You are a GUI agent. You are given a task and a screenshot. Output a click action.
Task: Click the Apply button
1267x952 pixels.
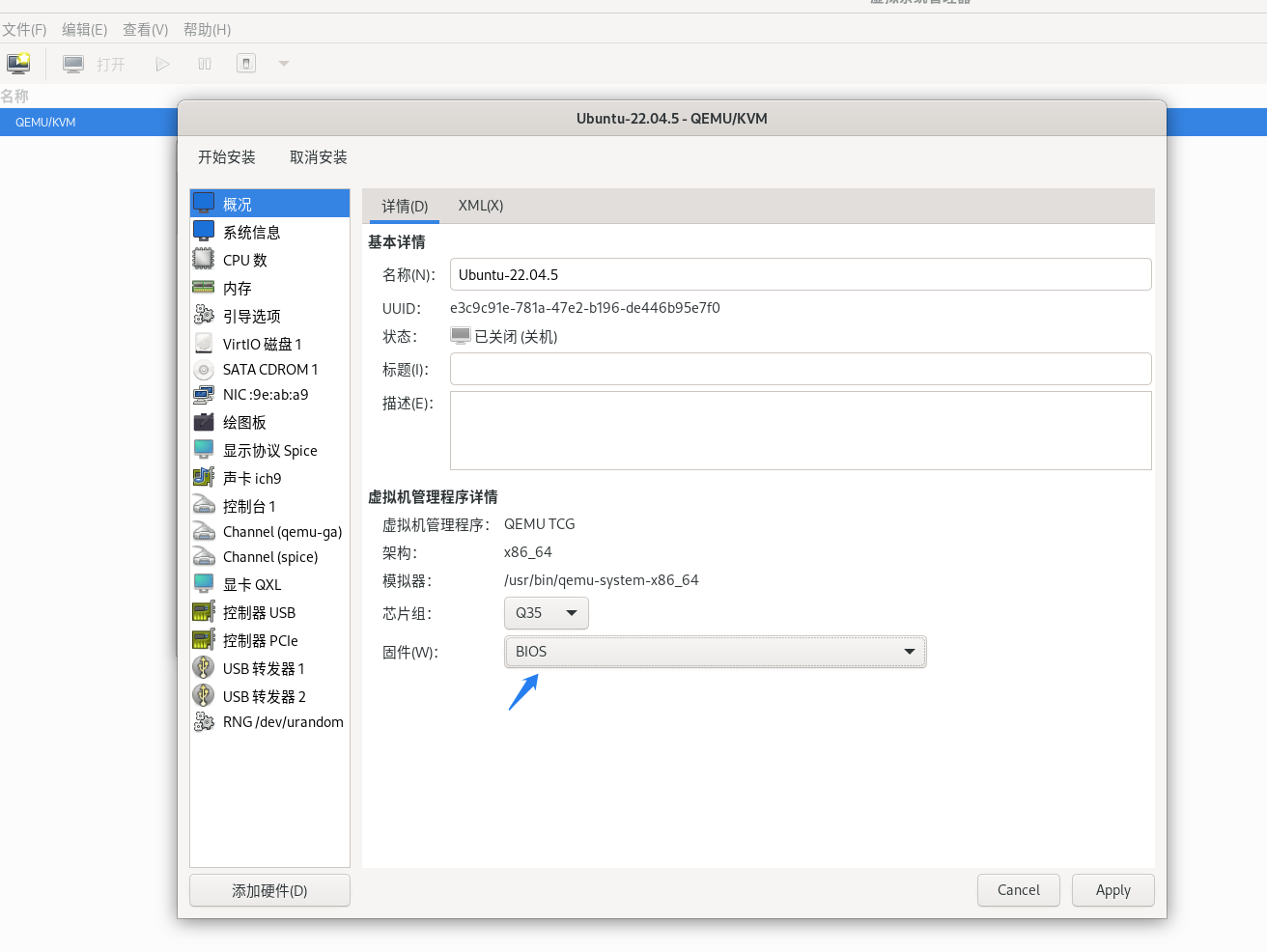[1112, 890]
